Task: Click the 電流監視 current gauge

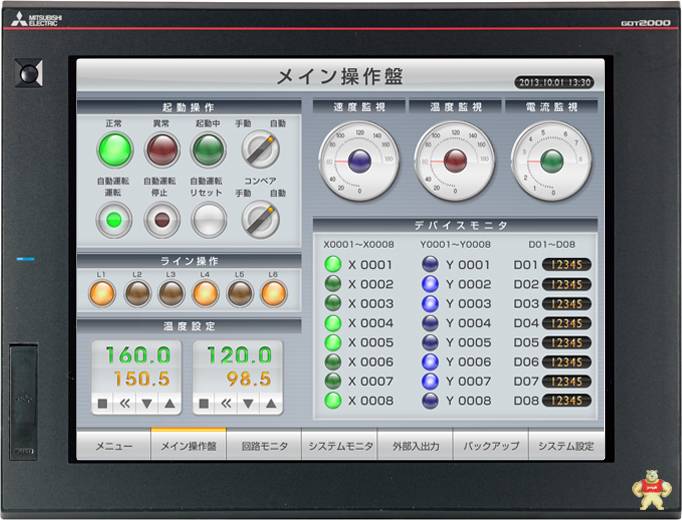Action: click(552, 161)
